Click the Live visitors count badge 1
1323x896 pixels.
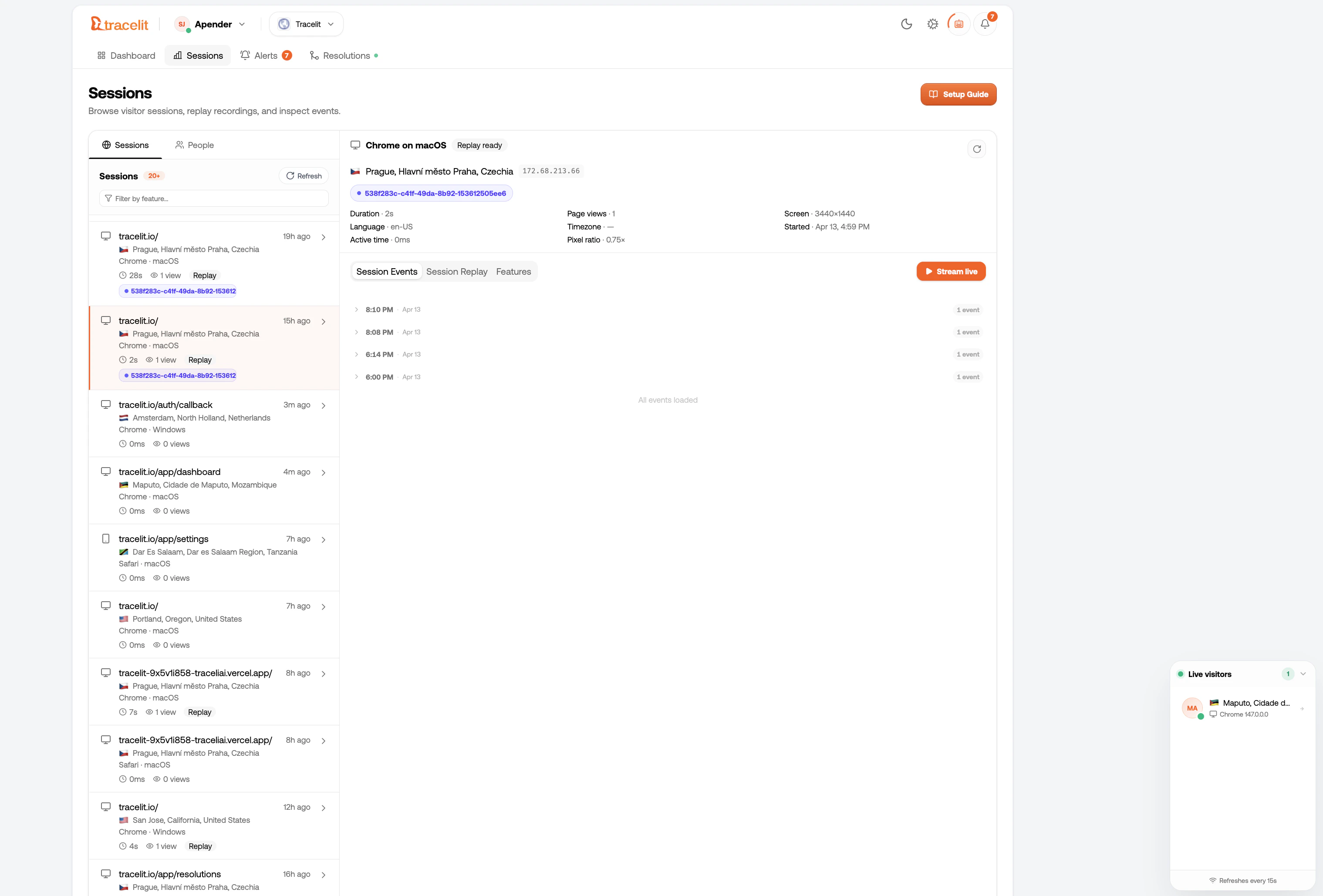1288,674
